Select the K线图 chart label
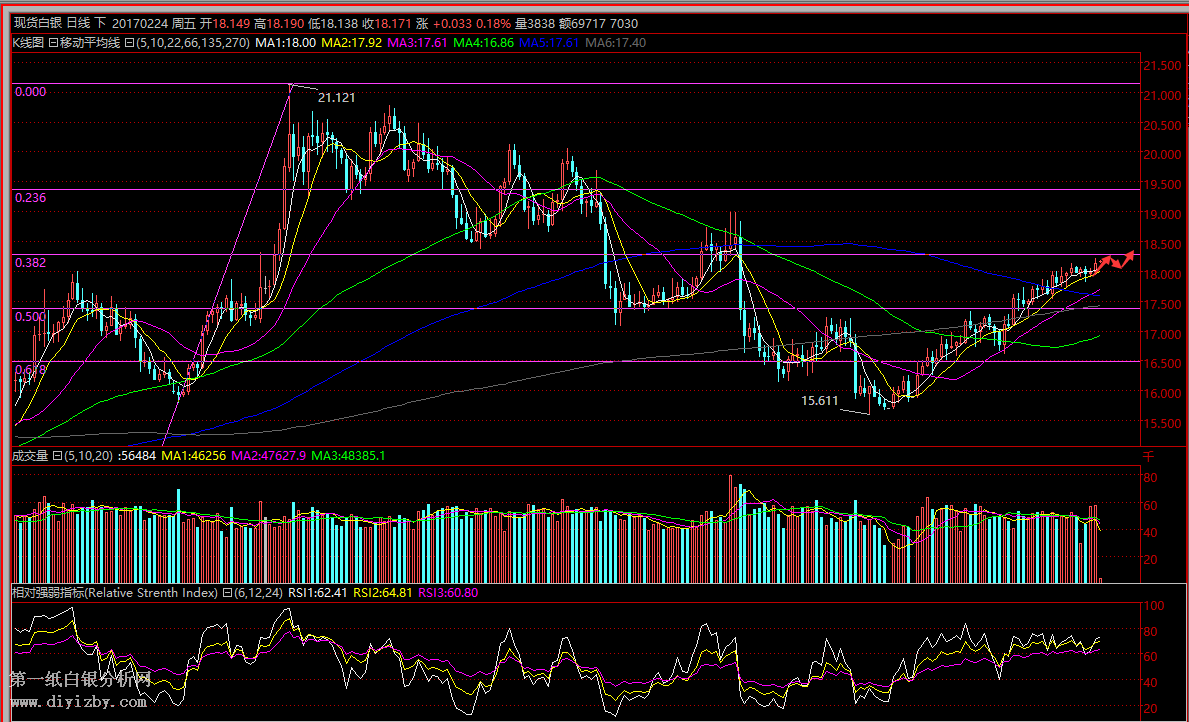 28,43
